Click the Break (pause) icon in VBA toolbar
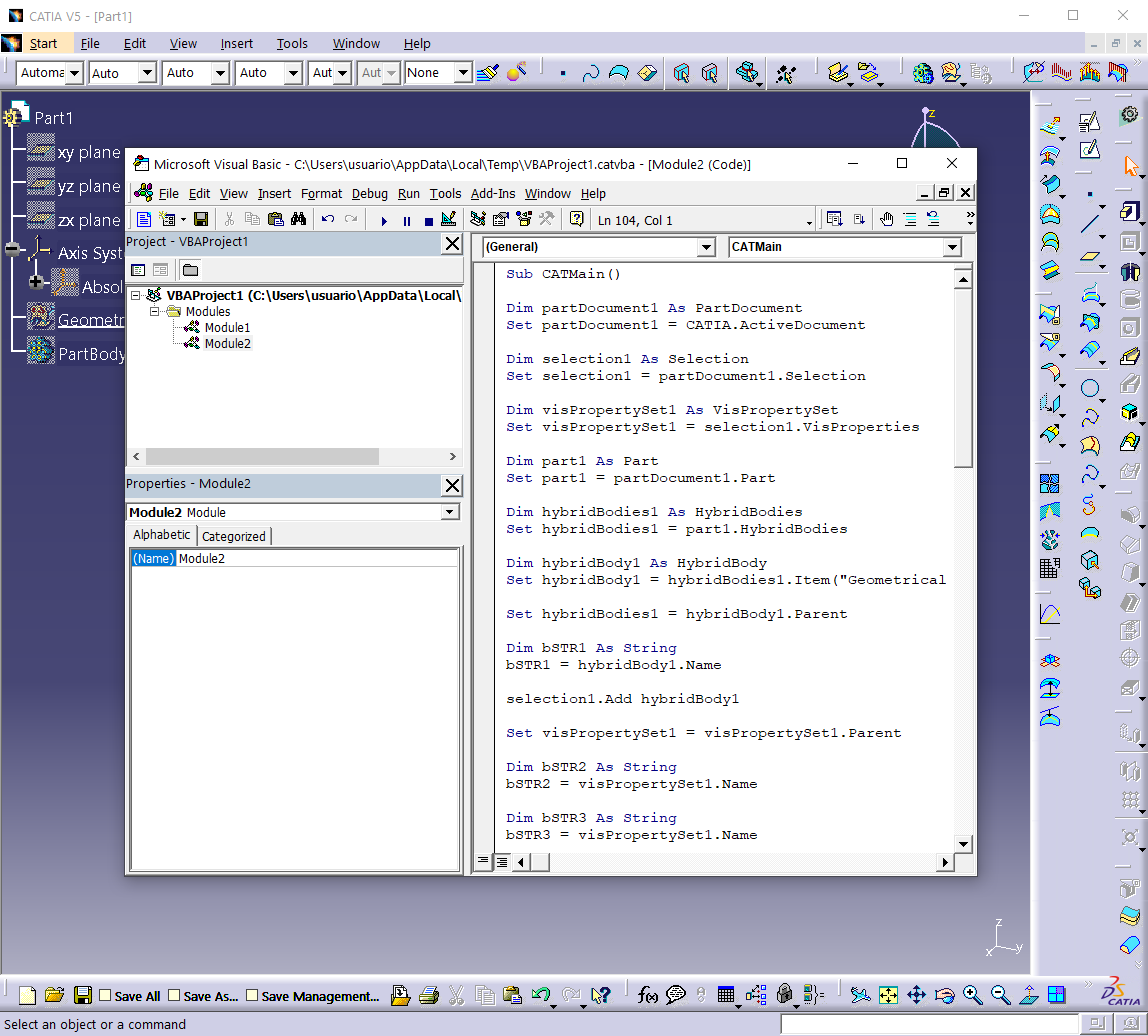The image size is (1148, 1036). (x=406, y=220)
